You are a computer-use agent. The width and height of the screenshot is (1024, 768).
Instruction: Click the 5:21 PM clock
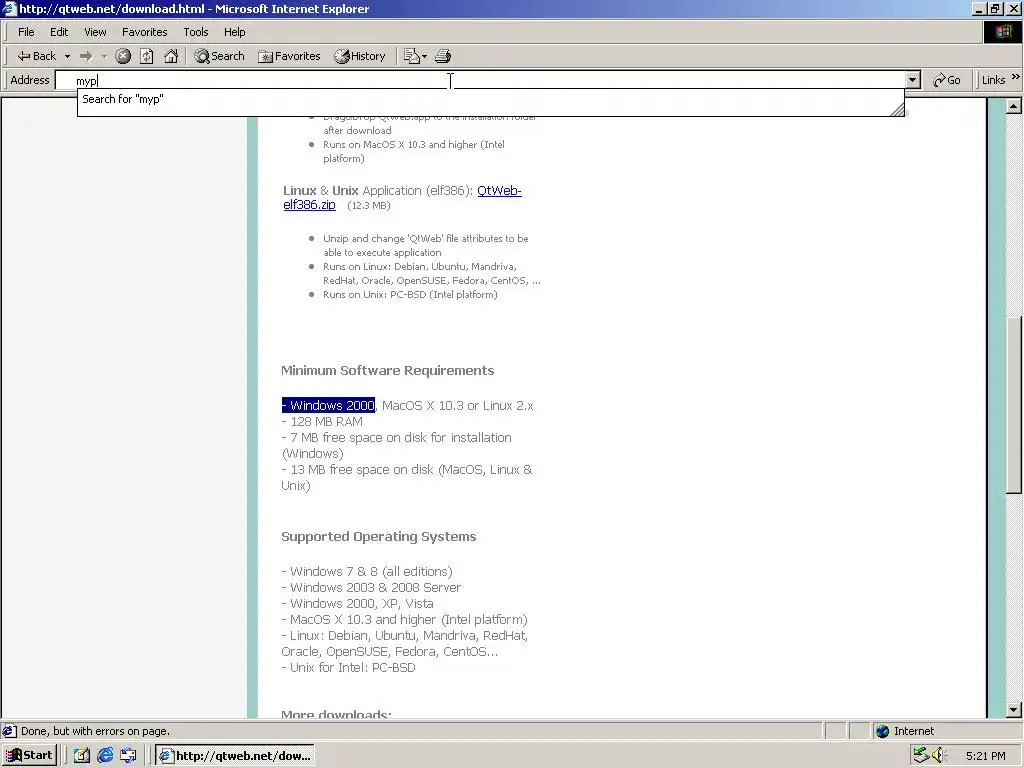(x=985, y=756)
